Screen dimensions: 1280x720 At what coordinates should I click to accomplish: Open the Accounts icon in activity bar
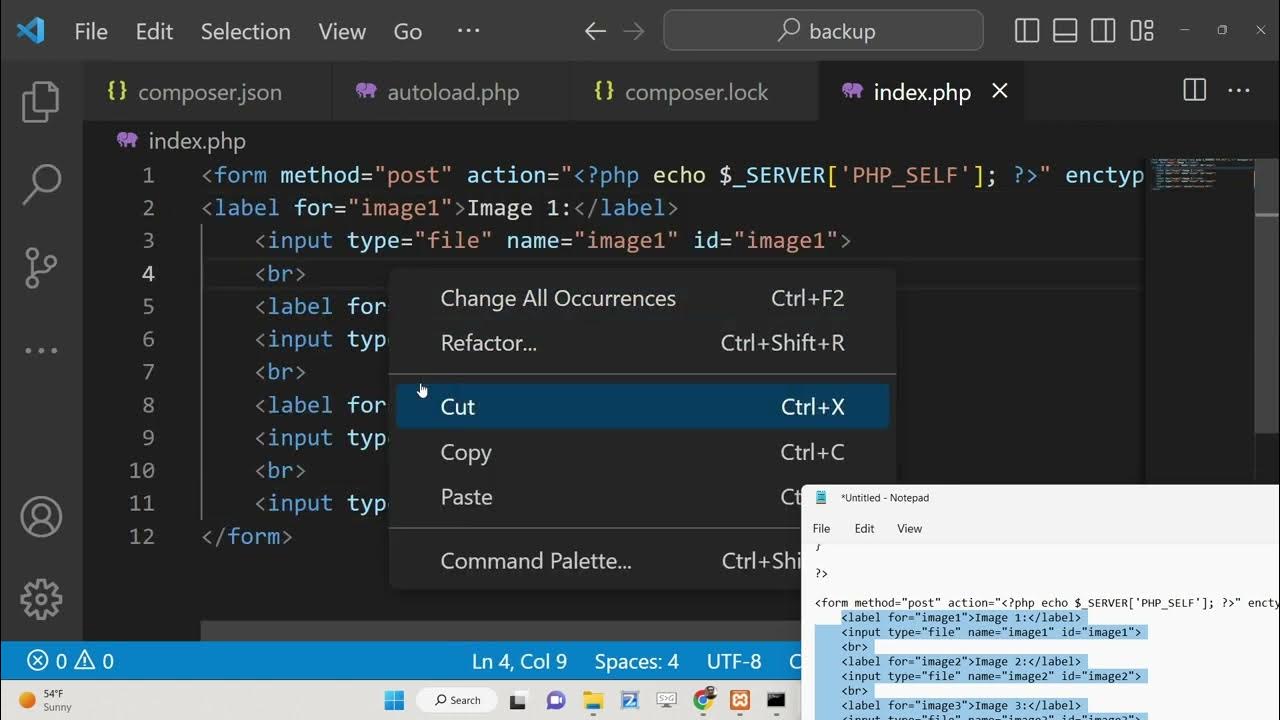(41, 517)
